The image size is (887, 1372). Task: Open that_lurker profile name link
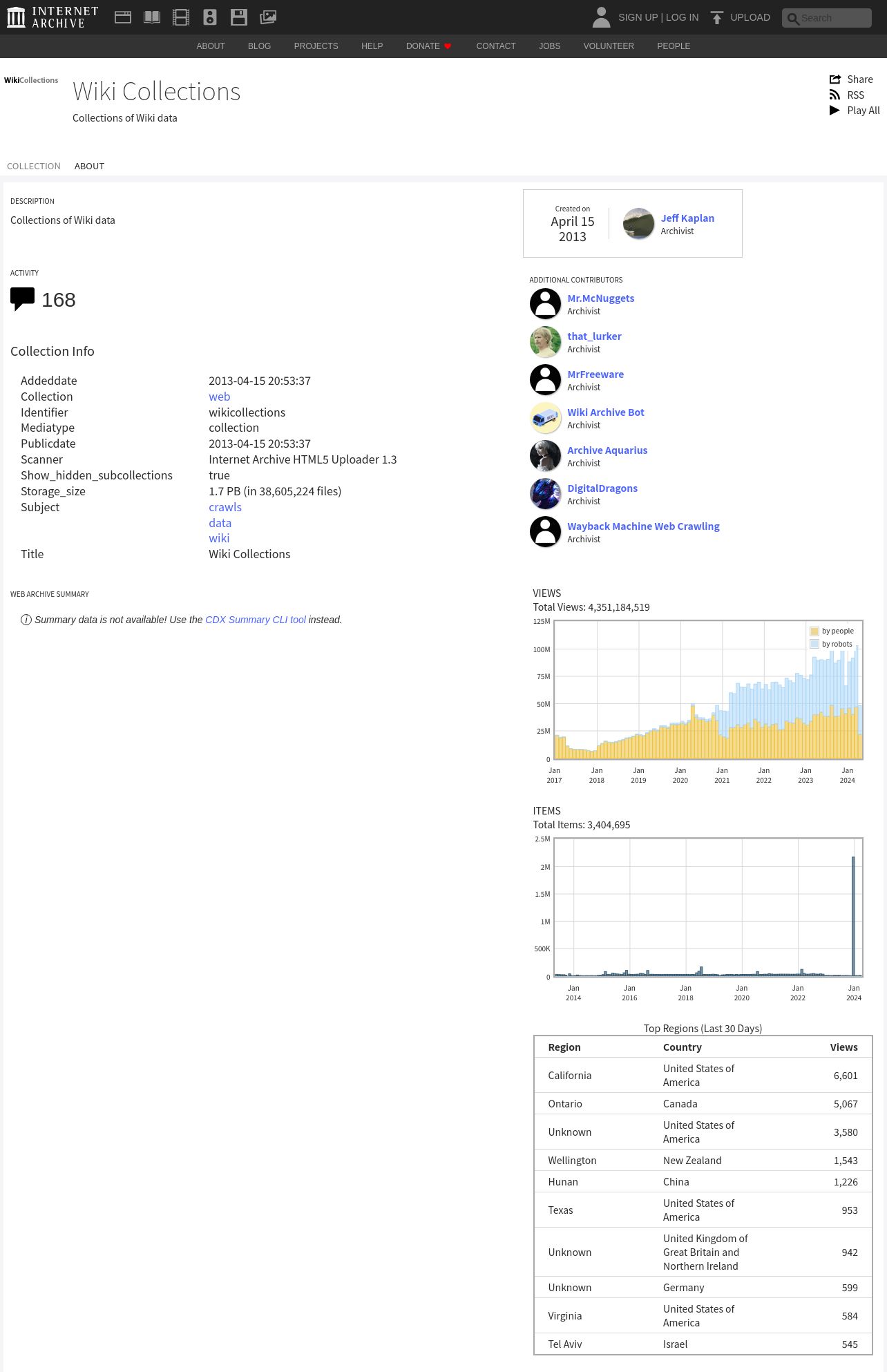(x=594, y=336)
